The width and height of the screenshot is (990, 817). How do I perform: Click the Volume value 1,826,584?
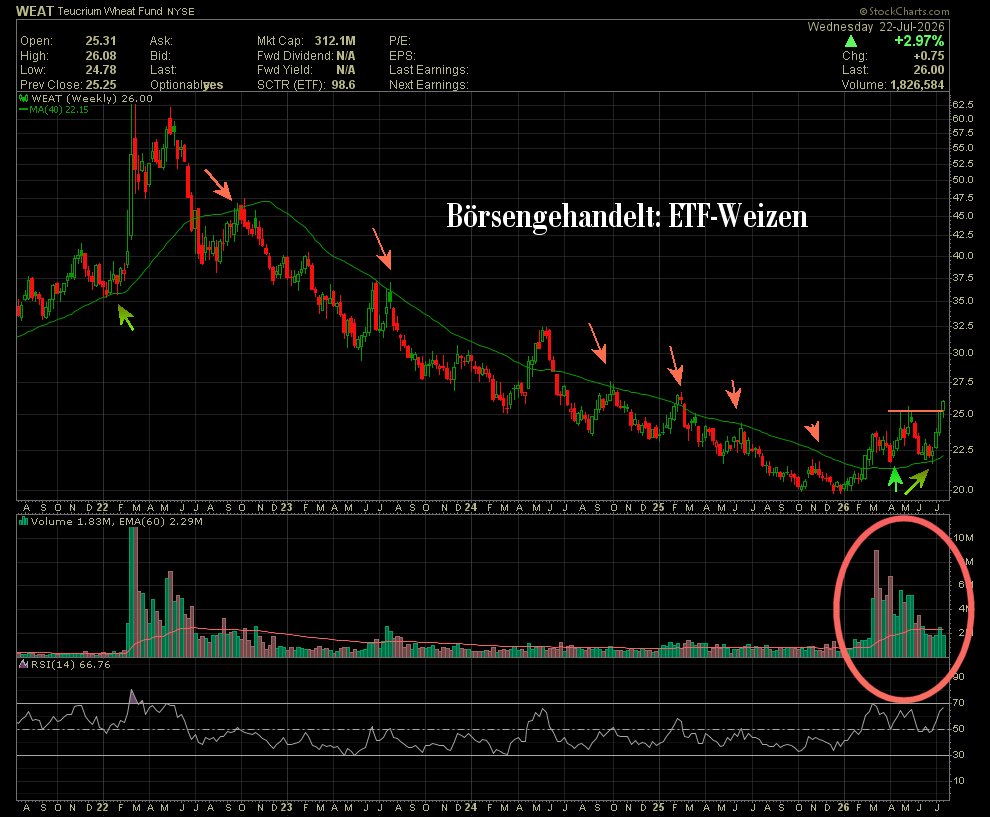(917, 85)
